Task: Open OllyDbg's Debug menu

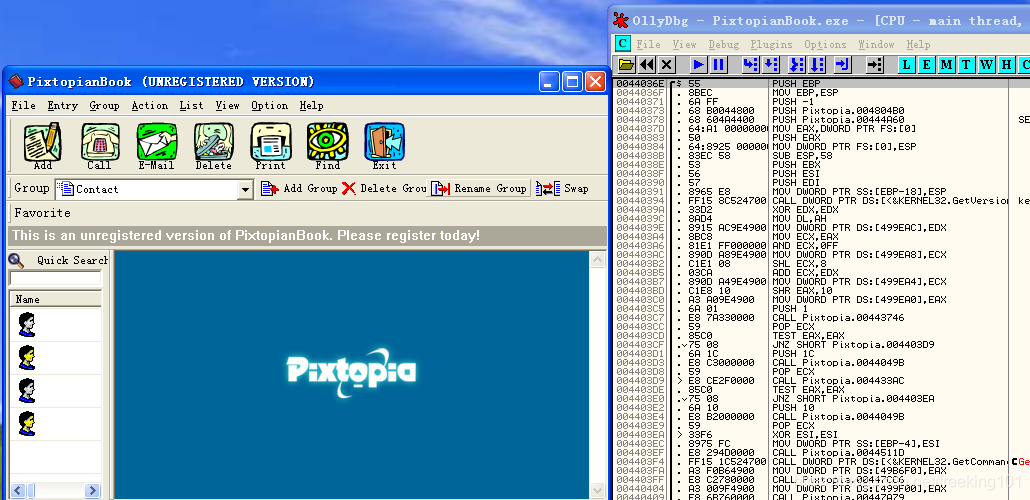Action: point(723,44)
